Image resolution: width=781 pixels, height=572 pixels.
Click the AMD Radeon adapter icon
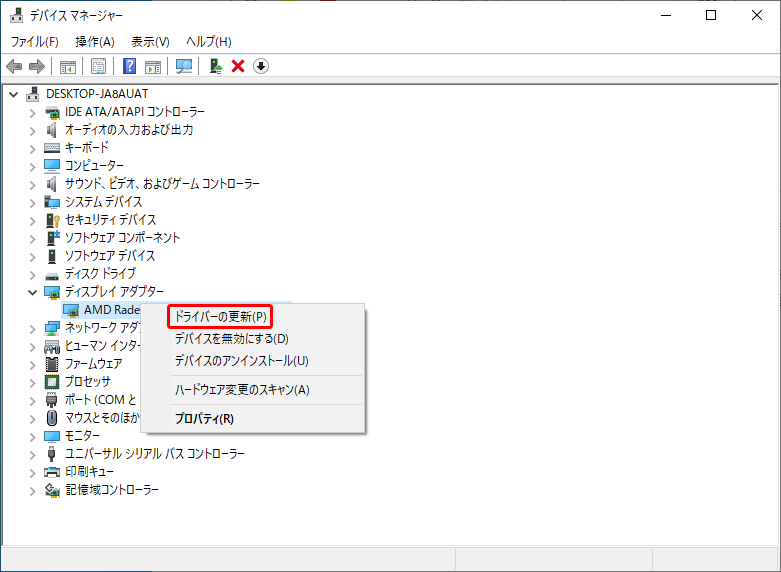point(71,310)
